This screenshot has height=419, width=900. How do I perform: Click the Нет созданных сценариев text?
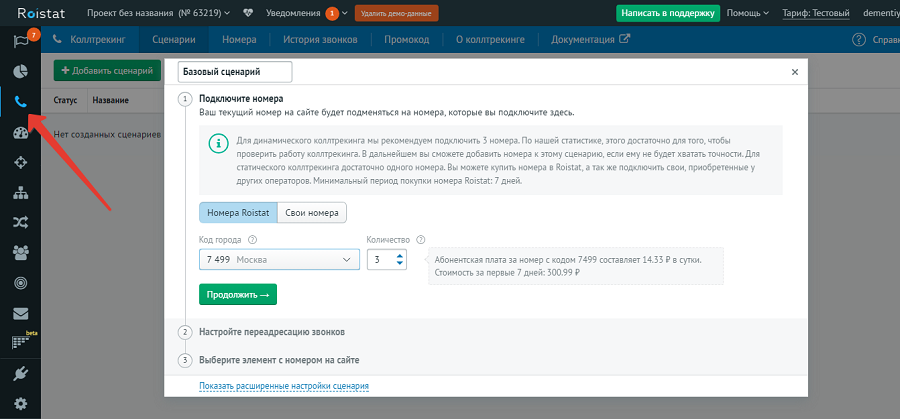pyautogui.click(x=107, y=134)
